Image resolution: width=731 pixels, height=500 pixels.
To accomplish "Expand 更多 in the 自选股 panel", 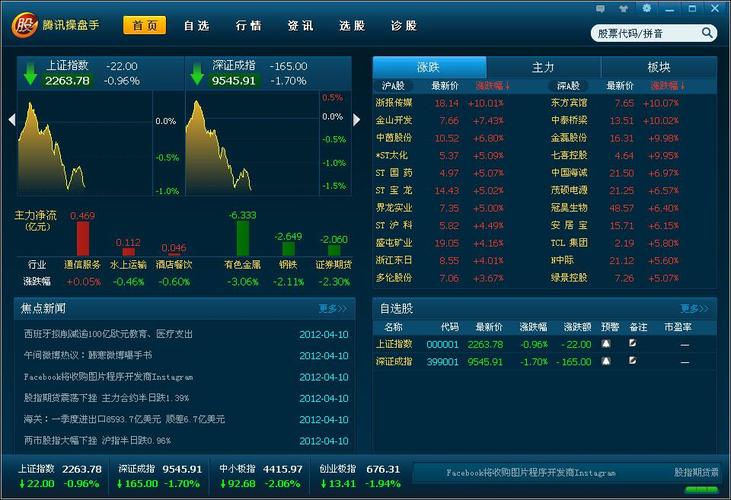I will tap(694, 309).
